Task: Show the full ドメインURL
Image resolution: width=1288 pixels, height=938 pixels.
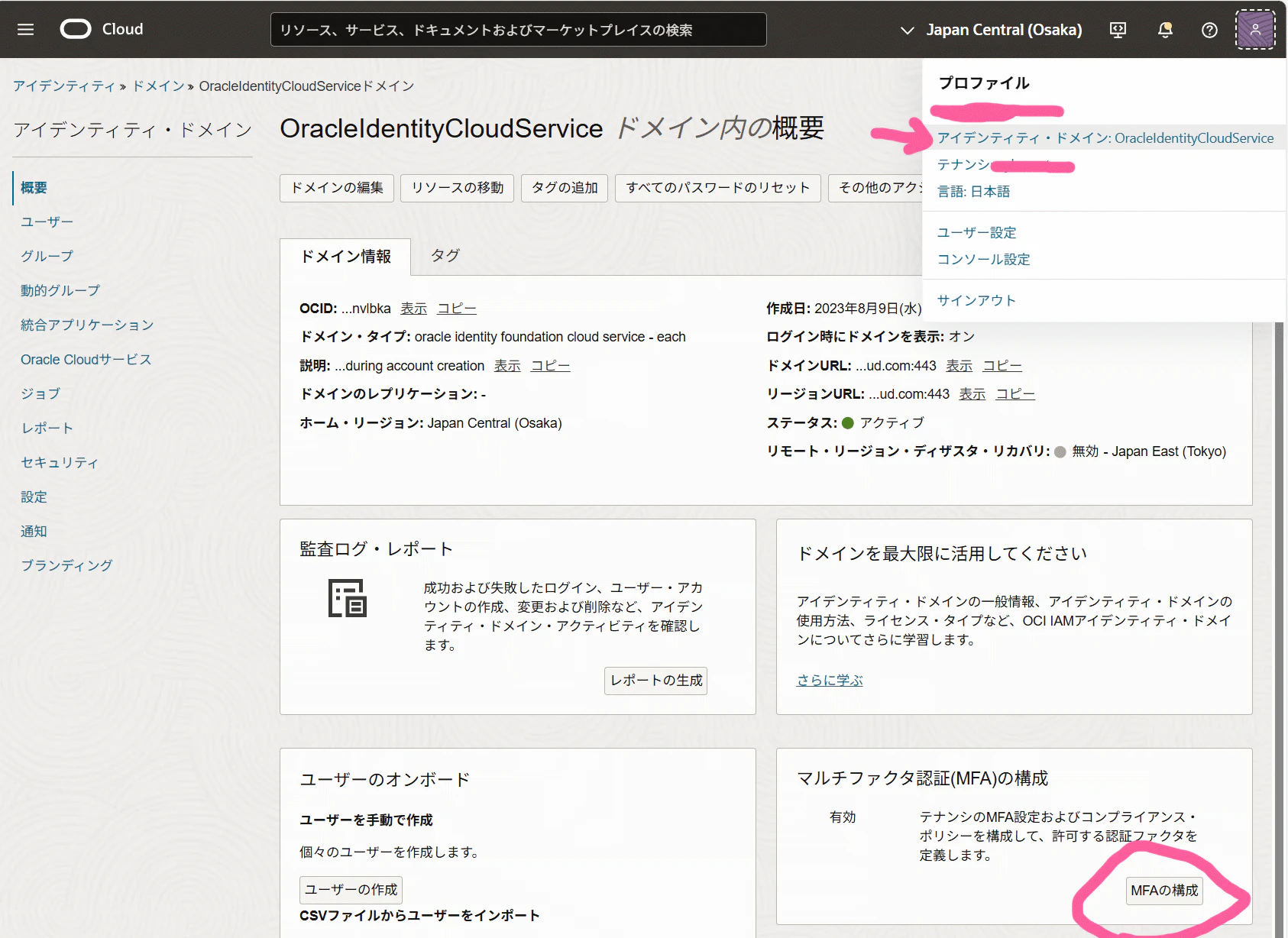Action: pyautogui.click(x=960, y=366)
